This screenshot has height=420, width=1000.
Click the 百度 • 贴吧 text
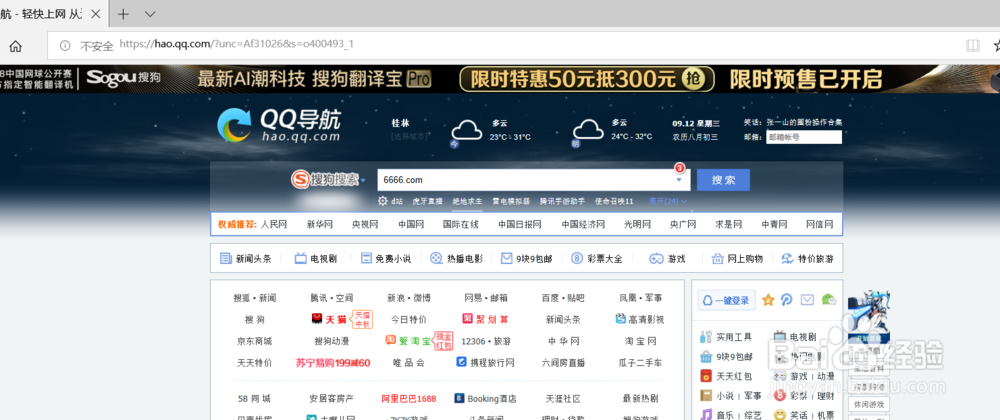click(562, 298)
